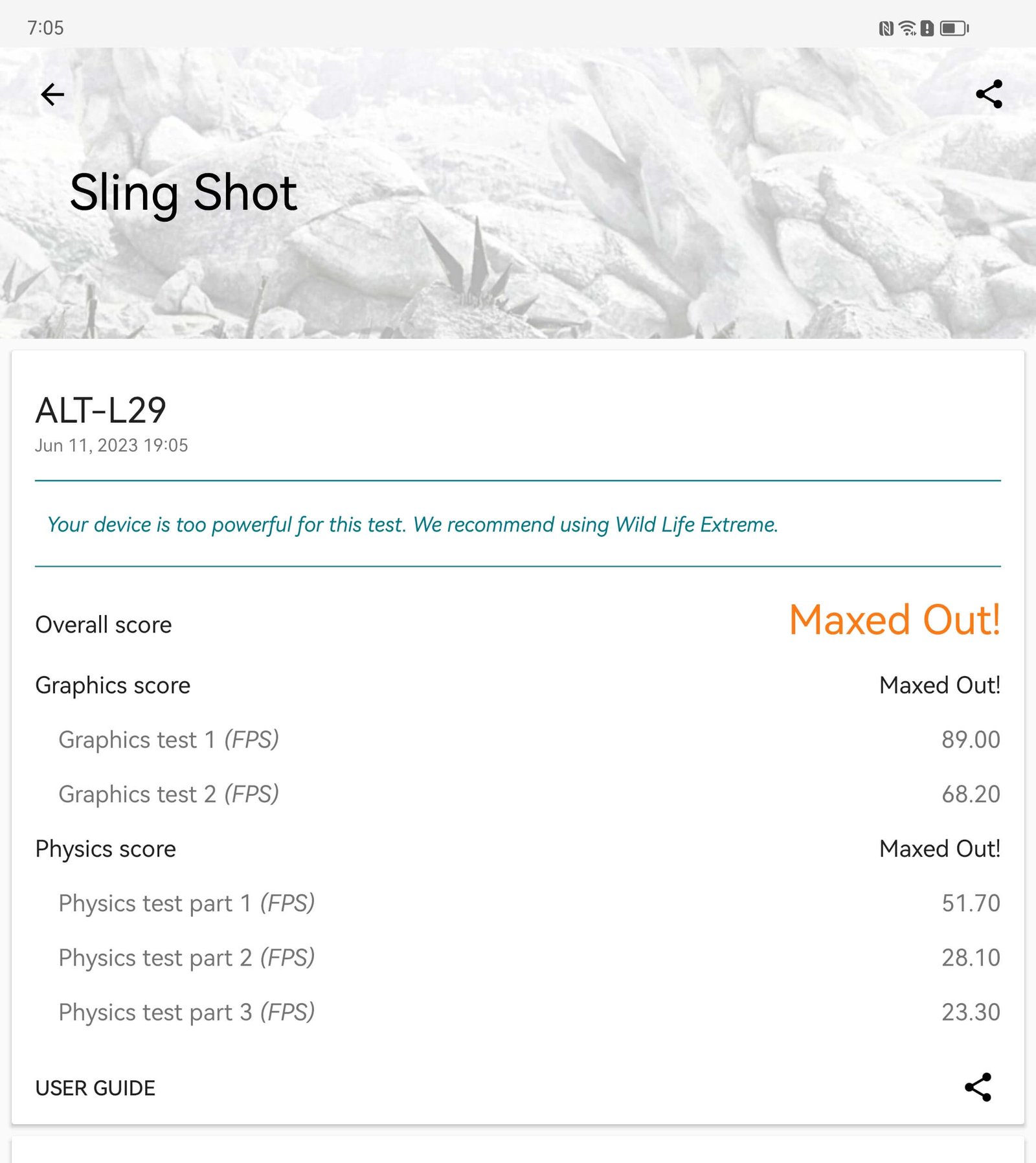The width and height of the screenshot is (1036, 1163).
Task: Tap Physics test part 3 value 23.30
Action: pyautogui.click(x=971, y=1011)
